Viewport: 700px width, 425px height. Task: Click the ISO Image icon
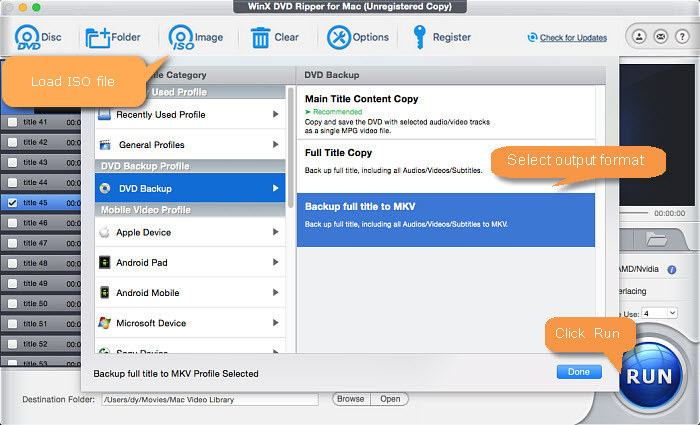click(x=181, y=38)
